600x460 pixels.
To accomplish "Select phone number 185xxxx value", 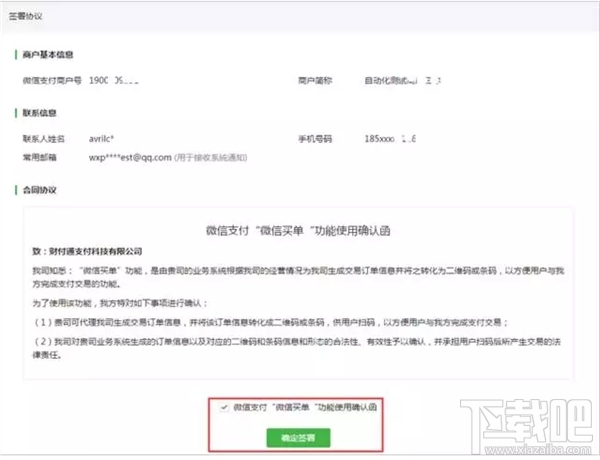I will tap(390, 139).
